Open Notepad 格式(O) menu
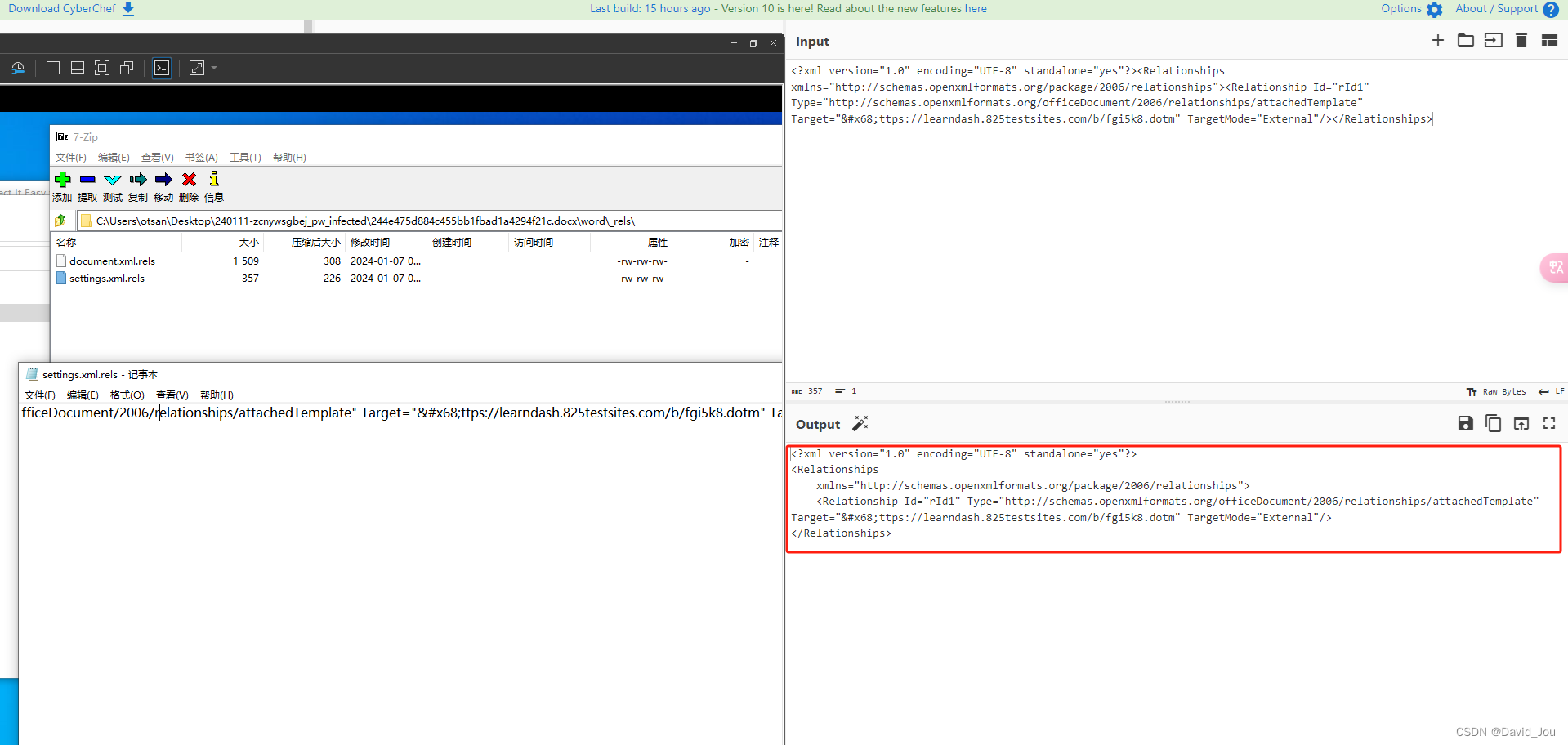This screenshot has height=745, width=1568. click(x=127, y=395)
